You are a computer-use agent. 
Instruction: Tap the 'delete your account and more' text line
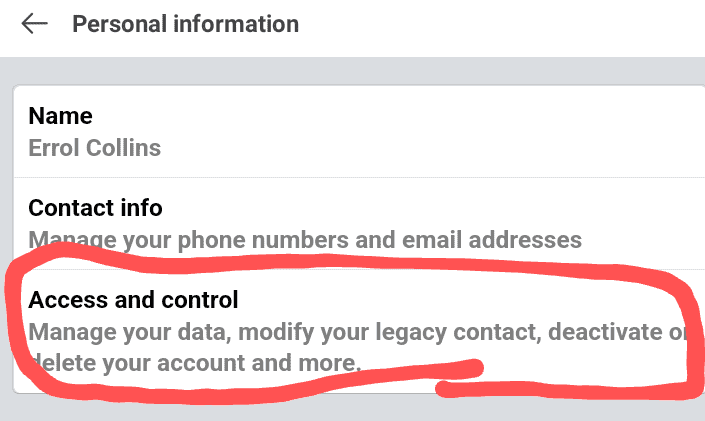click(x=195, y=363)
